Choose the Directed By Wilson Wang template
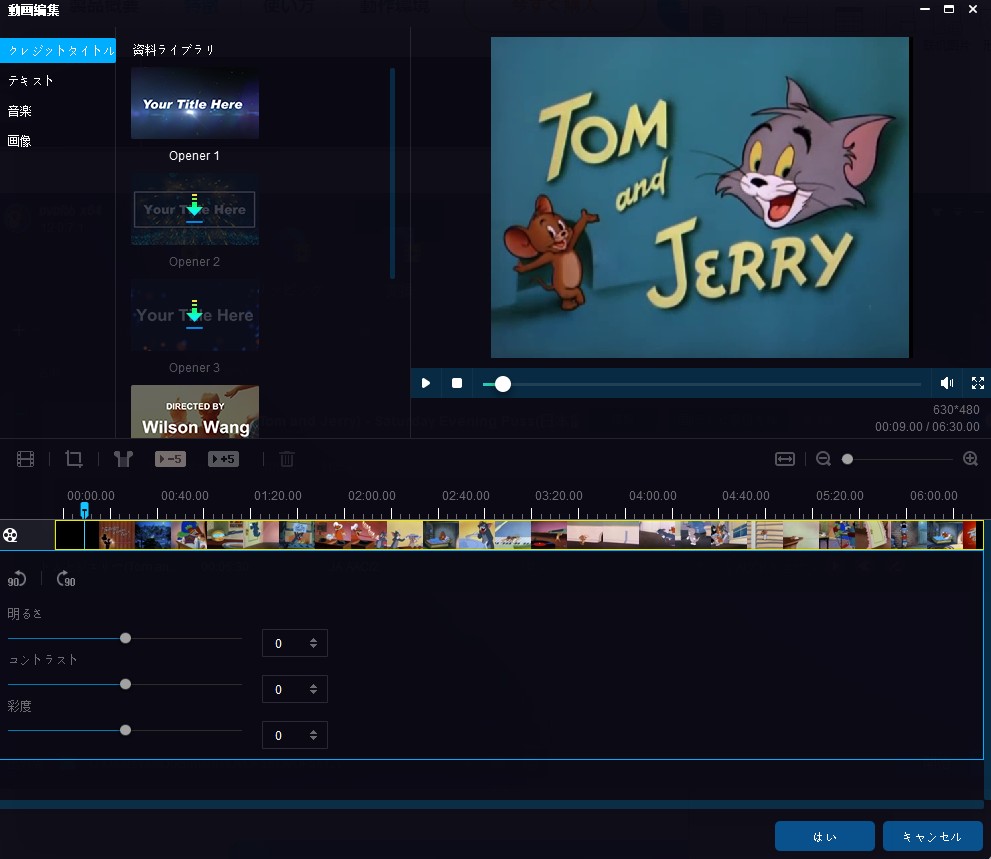Viewport: 991px width, 859px height. point(195,411)
